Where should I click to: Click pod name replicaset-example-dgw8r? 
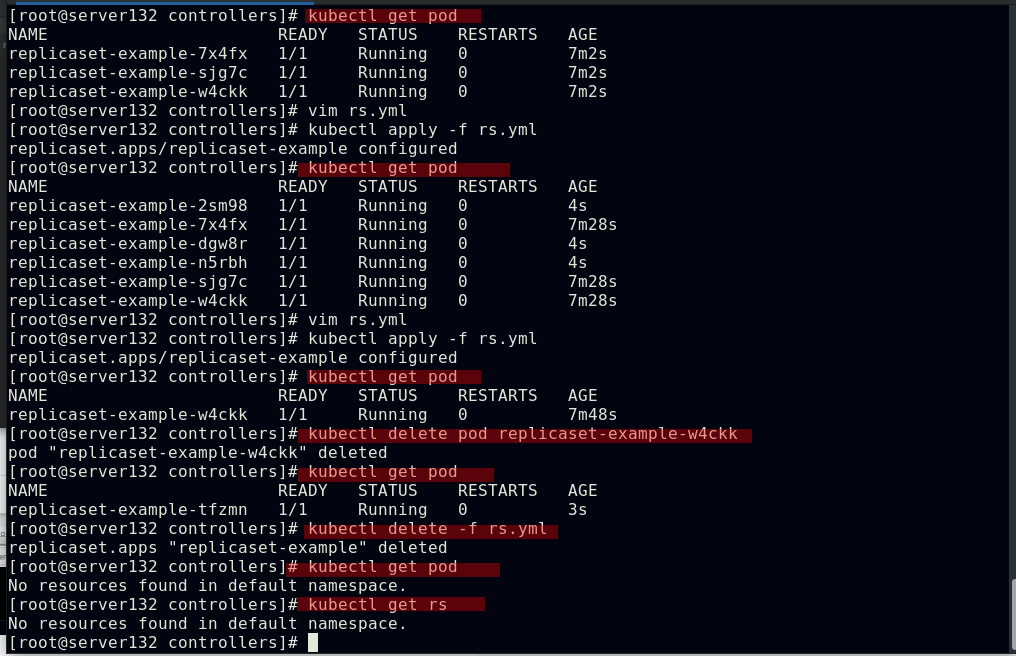(x=127, y=243)
